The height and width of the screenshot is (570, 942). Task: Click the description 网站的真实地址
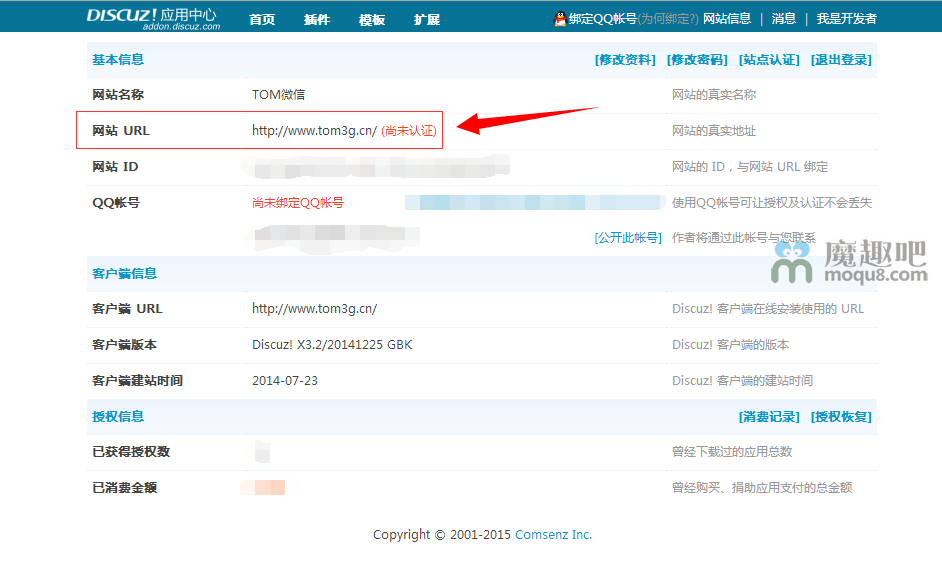click(x=714, y=130)
